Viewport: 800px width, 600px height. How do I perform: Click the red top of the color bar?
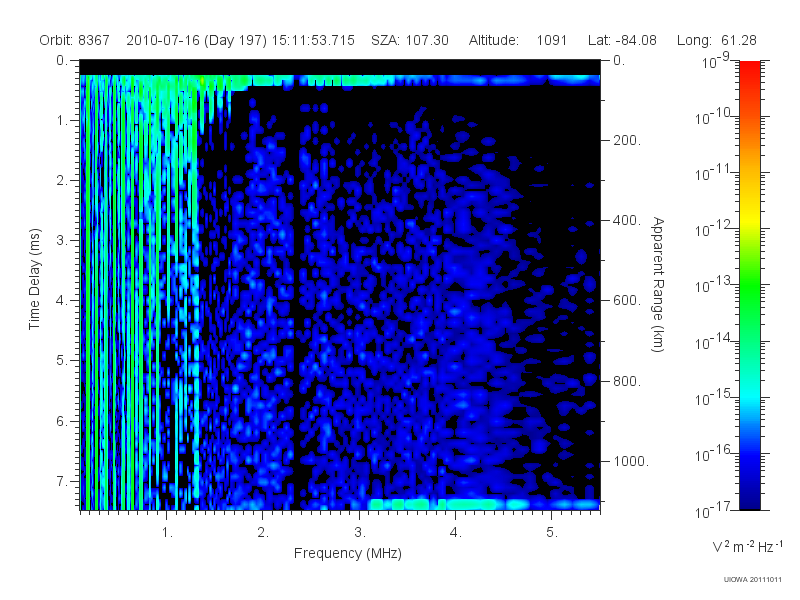tap(750, 69)
